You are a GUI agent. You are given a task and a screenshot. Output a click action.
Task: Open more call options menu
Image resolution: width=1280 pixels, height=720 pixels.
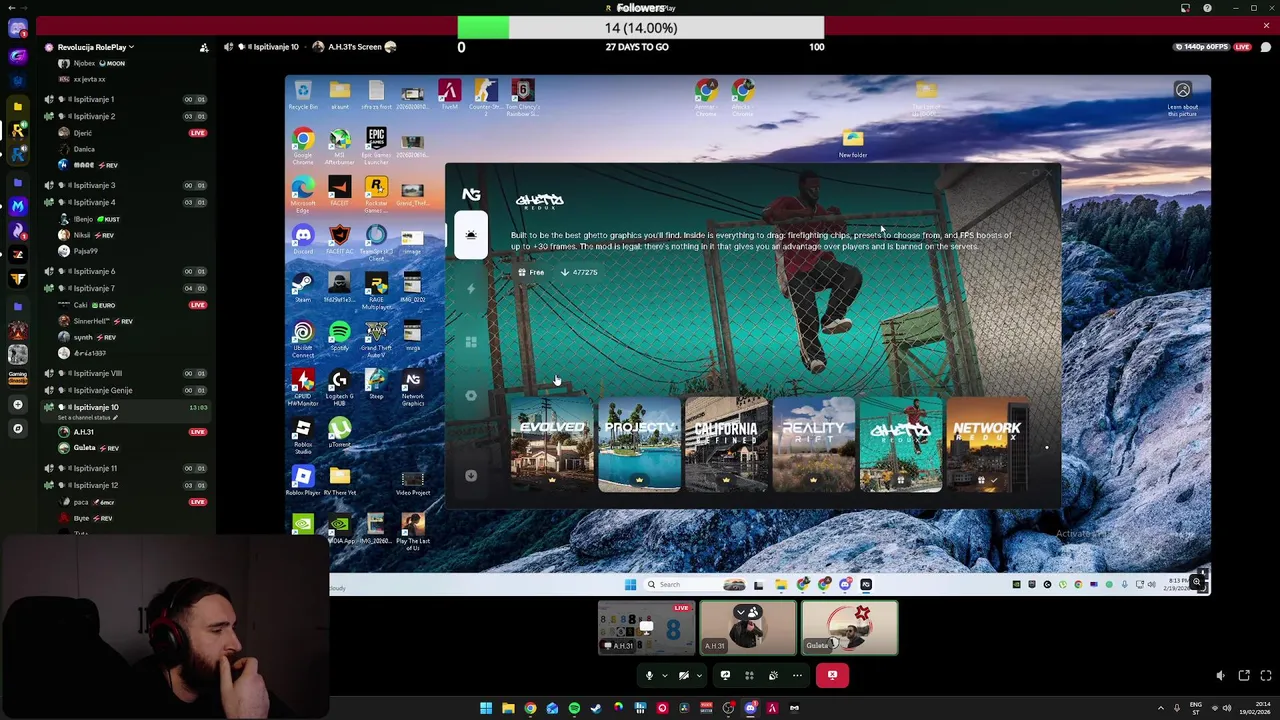click(x=797, y=676)
